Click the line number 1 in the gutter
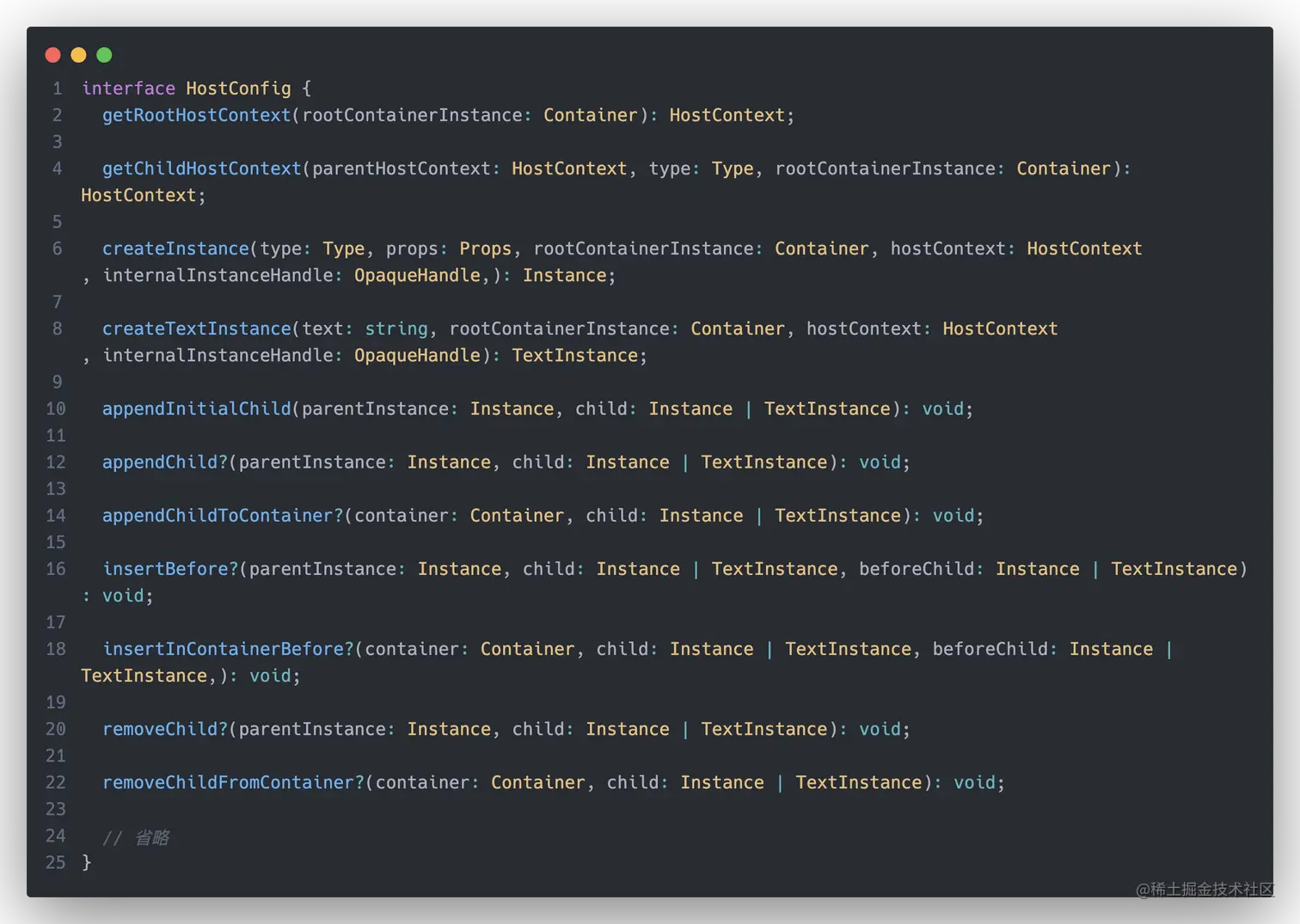Screen dimensions: 1300x924 pyautogui.click(x=58, y=89)
